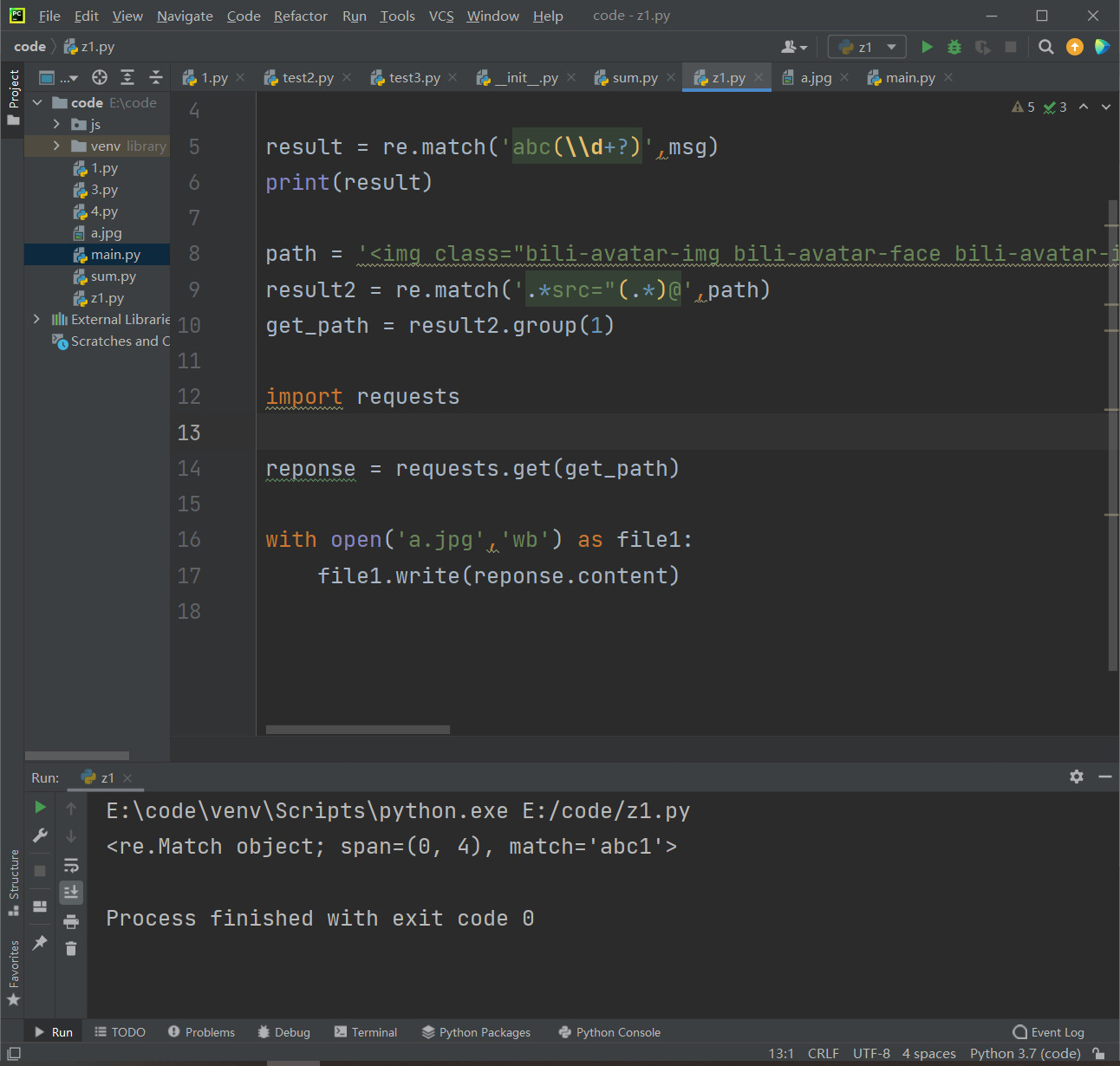The height and width of the screenshot is (1066, 1120).
Task: Open the Debug tool window
Action: coord(283,1032)
